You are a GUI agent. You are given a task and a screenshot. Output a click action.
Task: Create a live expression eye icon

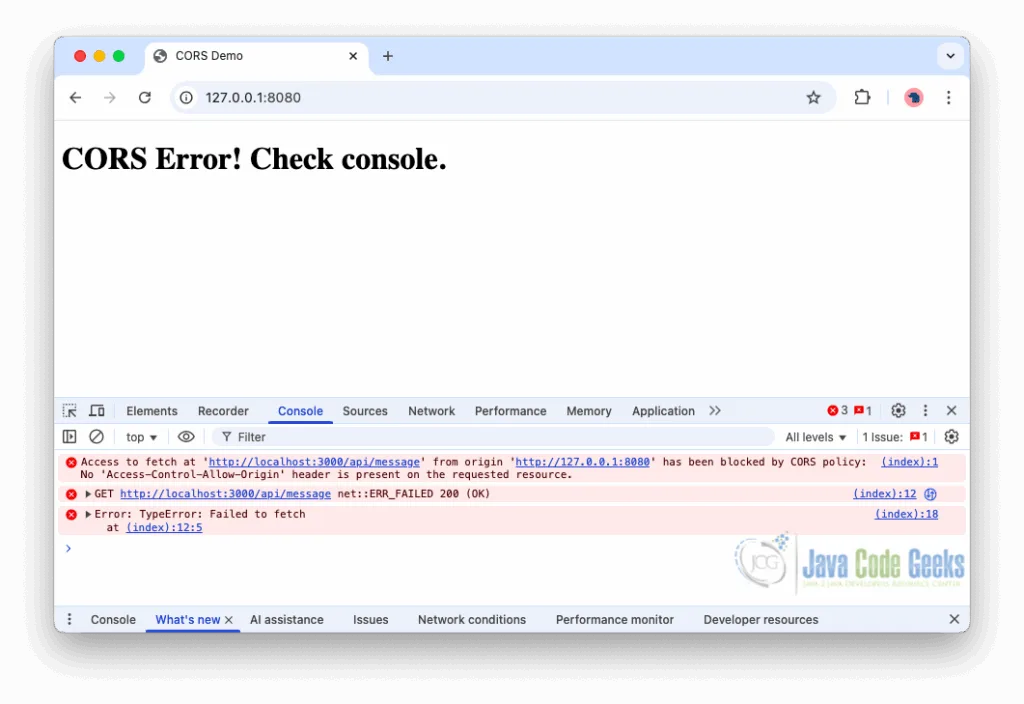pyautogui.click(x=186, y=437)
